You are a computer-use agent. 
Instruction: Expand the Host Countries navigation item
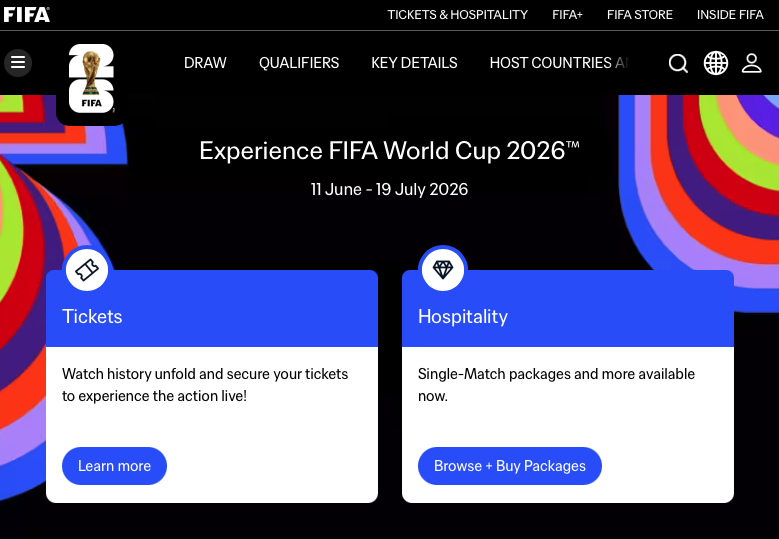[558, 63]
